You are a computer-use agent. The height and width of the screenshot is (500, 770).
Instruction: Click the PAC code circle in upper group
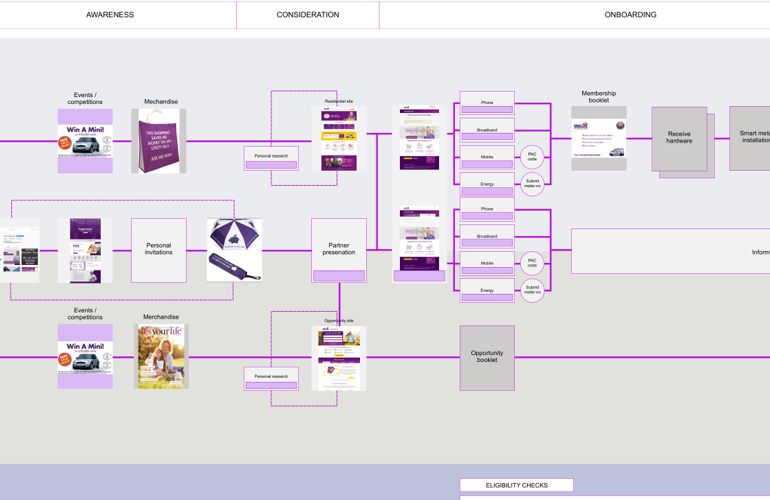tap(532, 157)
